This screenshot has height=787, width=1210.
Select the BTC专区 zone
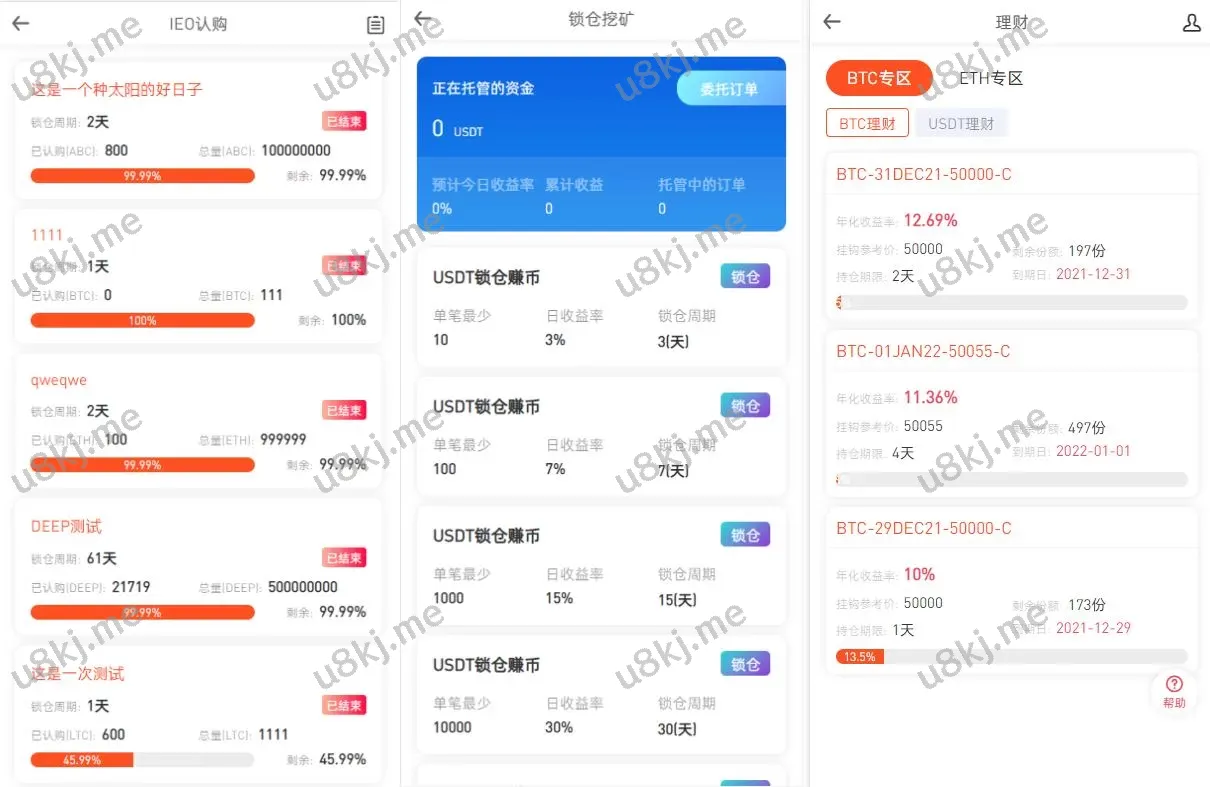[879, 78]
